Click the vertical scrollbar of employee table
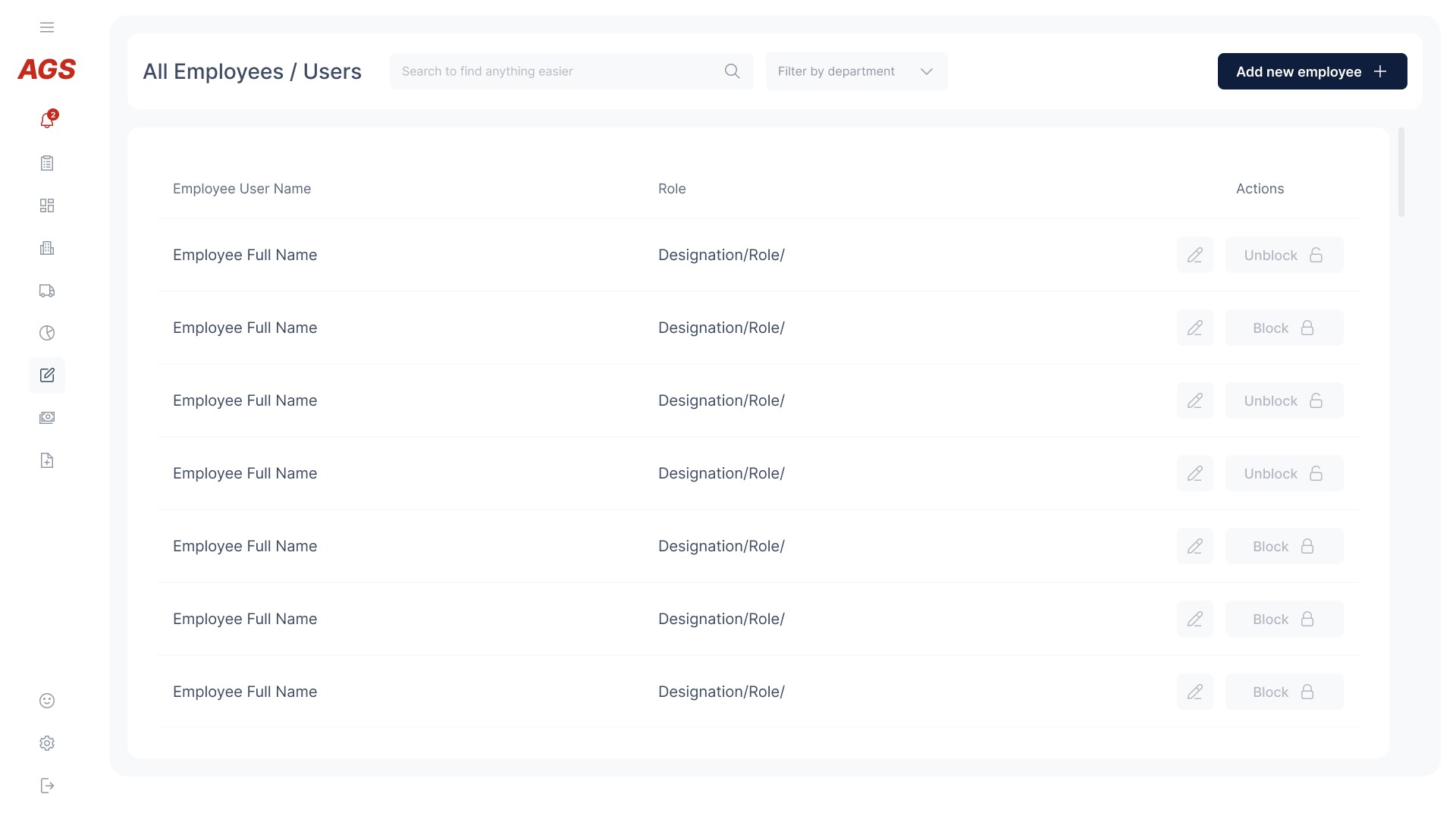Screen dimensions: 1456x819 click(1401, 173)
